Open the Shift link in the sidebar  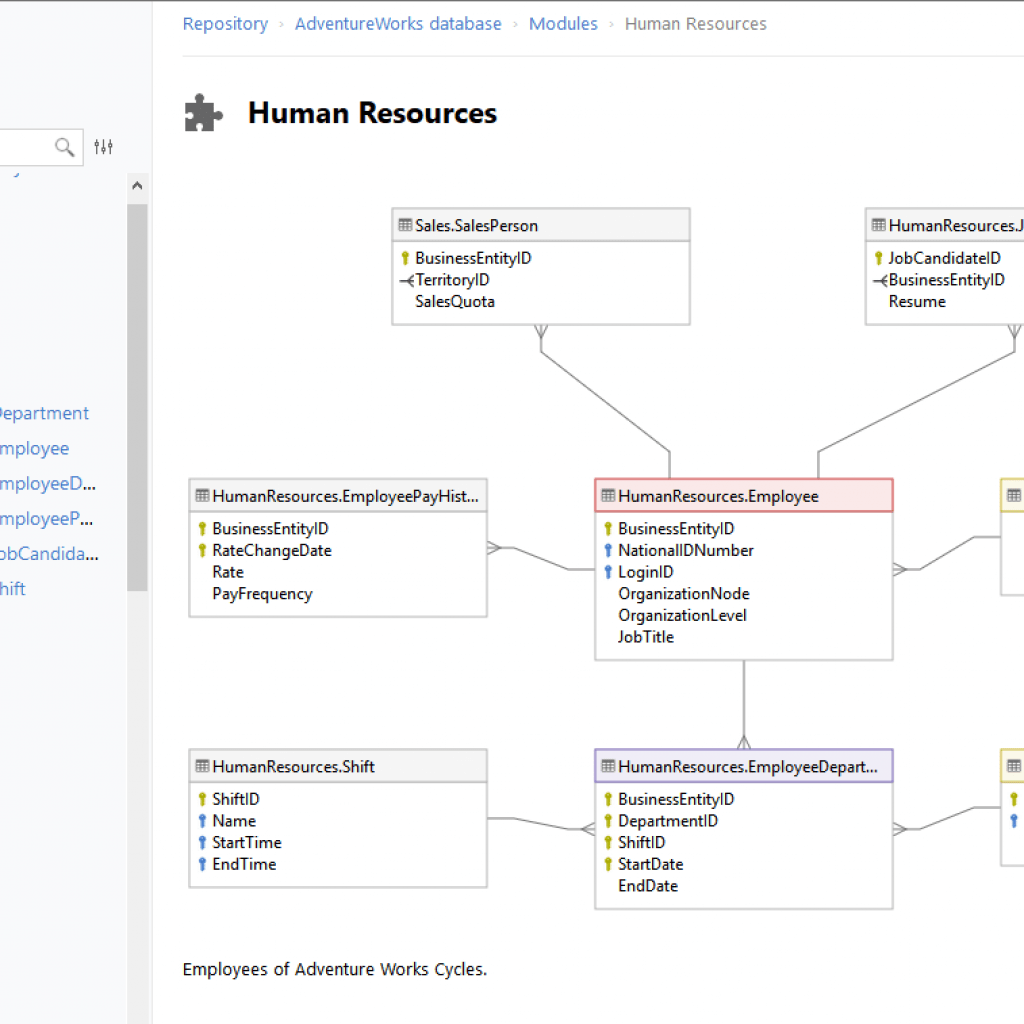click(x=12, y=588)
